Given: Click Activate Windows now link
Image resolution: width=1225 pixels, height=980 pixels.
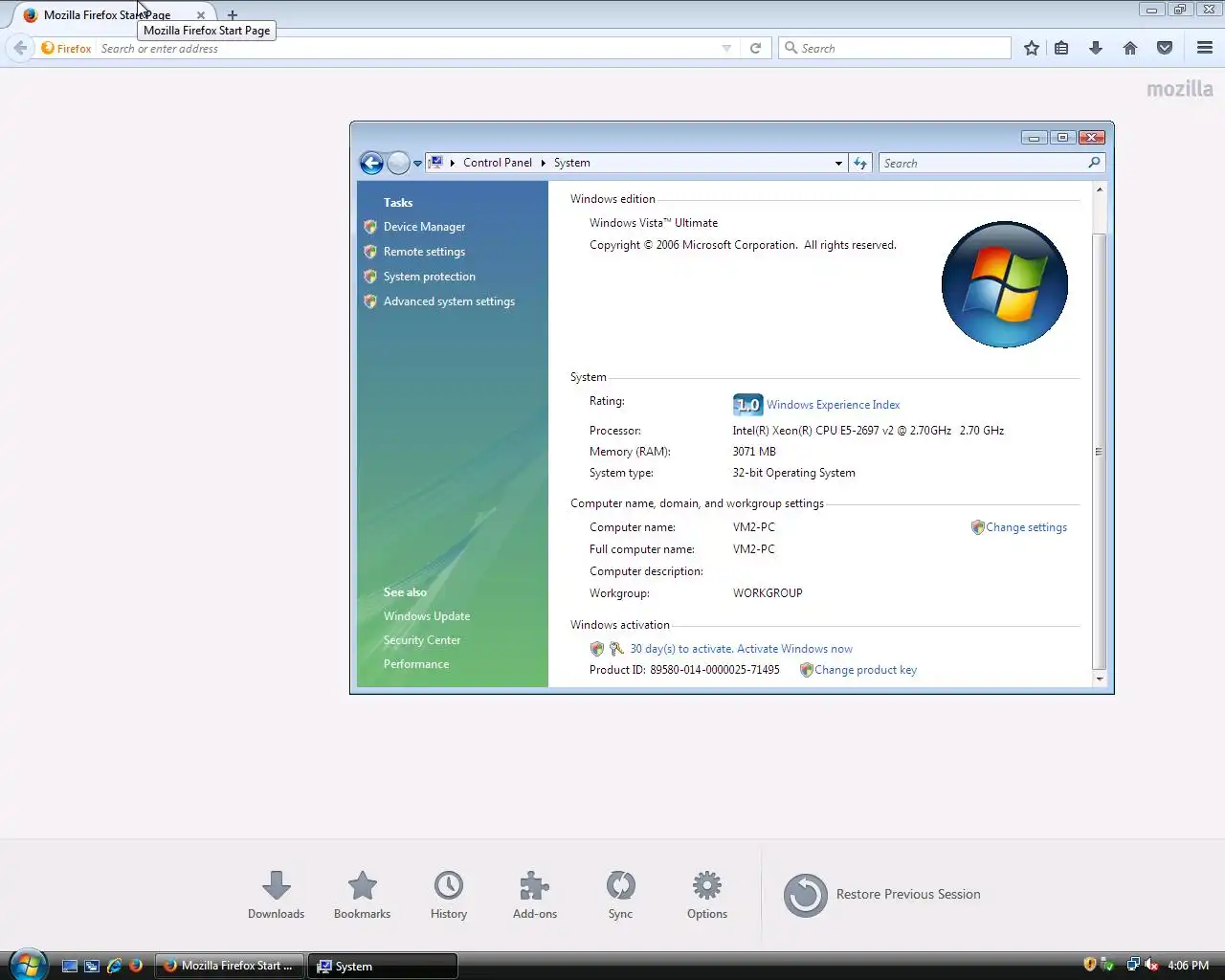Looking at the screenshot, I should (794, 649).
